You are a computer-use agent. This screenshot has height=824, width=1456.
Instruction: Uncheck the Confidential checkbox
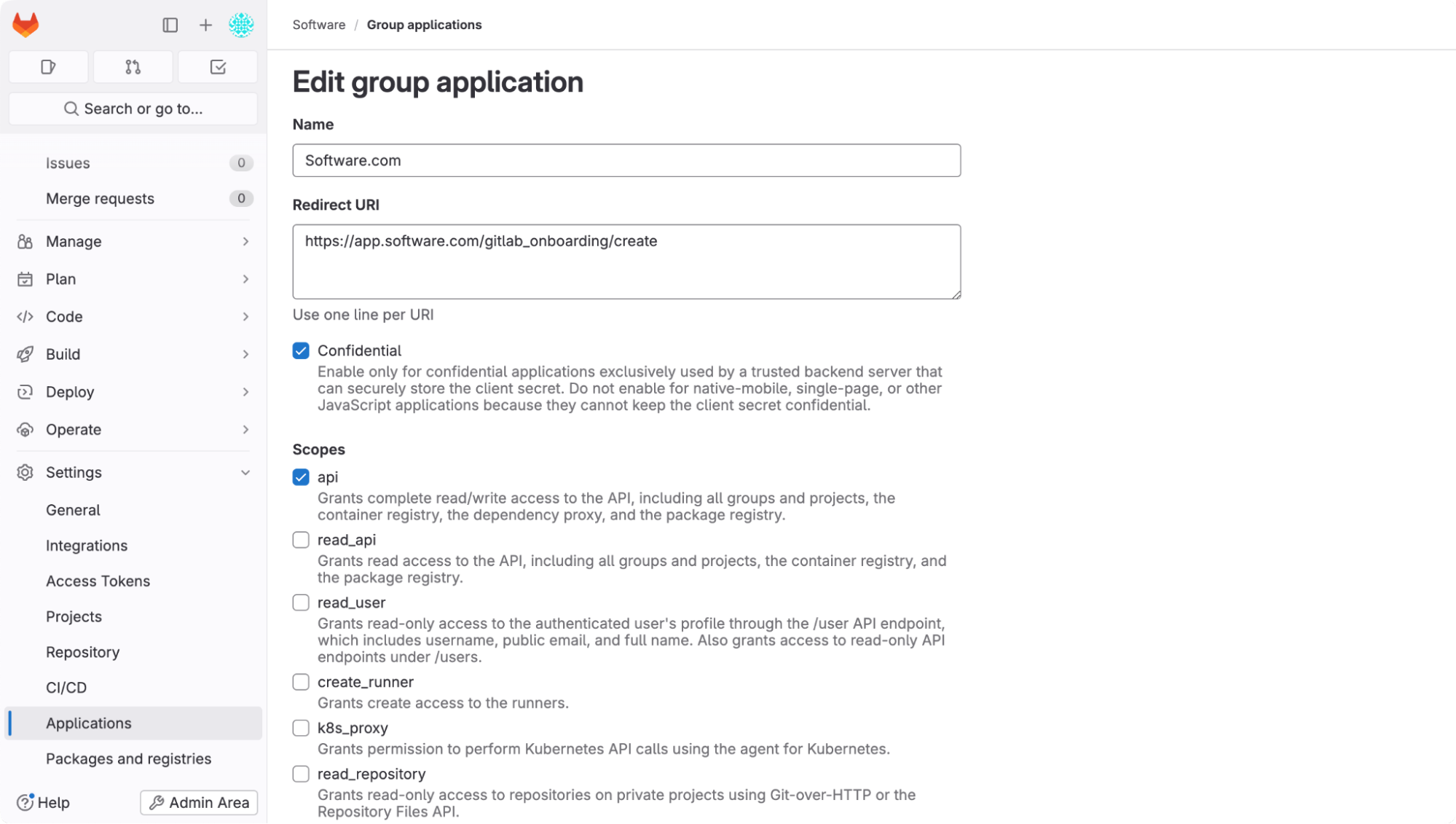pos(300,350)
